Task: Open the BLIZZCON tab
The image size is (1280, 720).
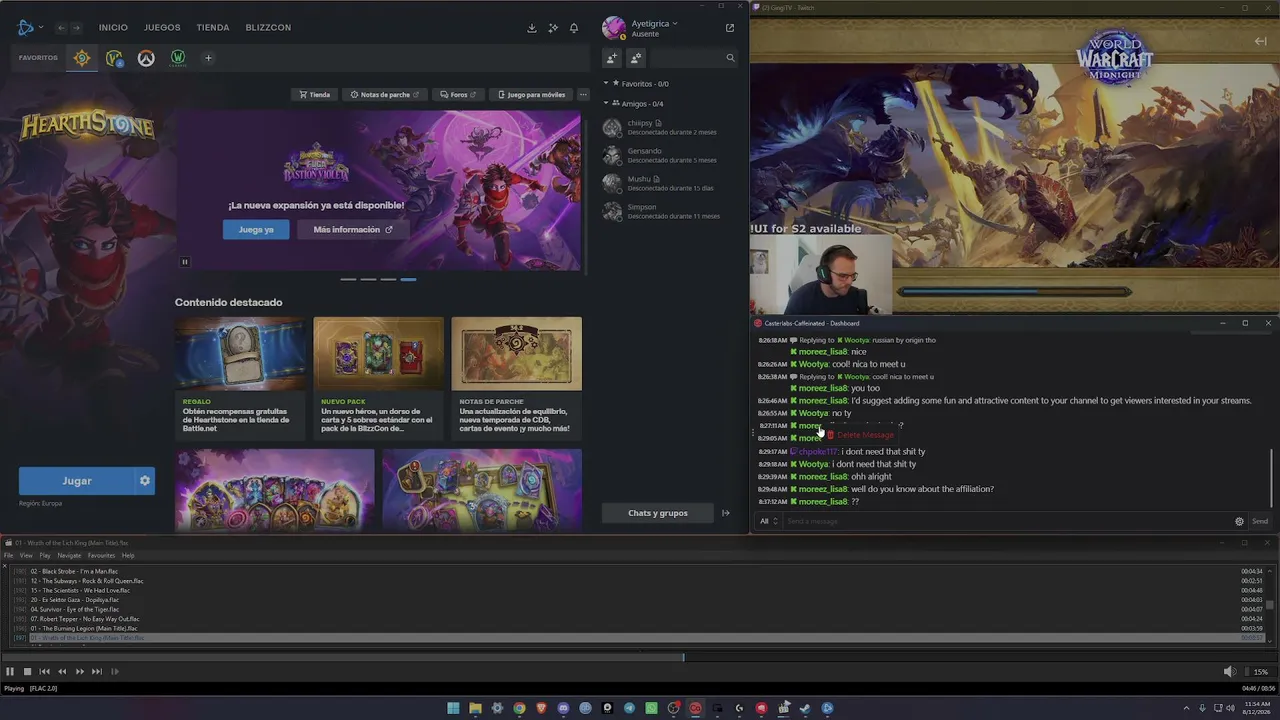Action: point(268,28)
